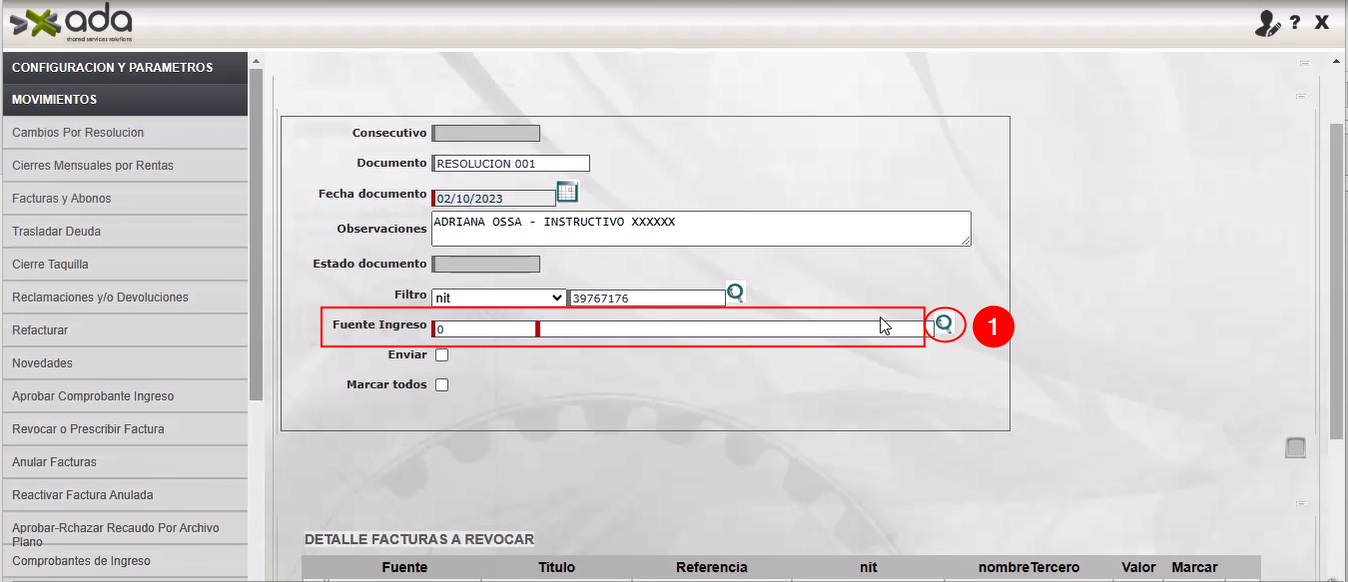Viewport: 1348px width, 582px height.
Task: Open the user profile edit icon
Action: click(x=1267, y=23)
